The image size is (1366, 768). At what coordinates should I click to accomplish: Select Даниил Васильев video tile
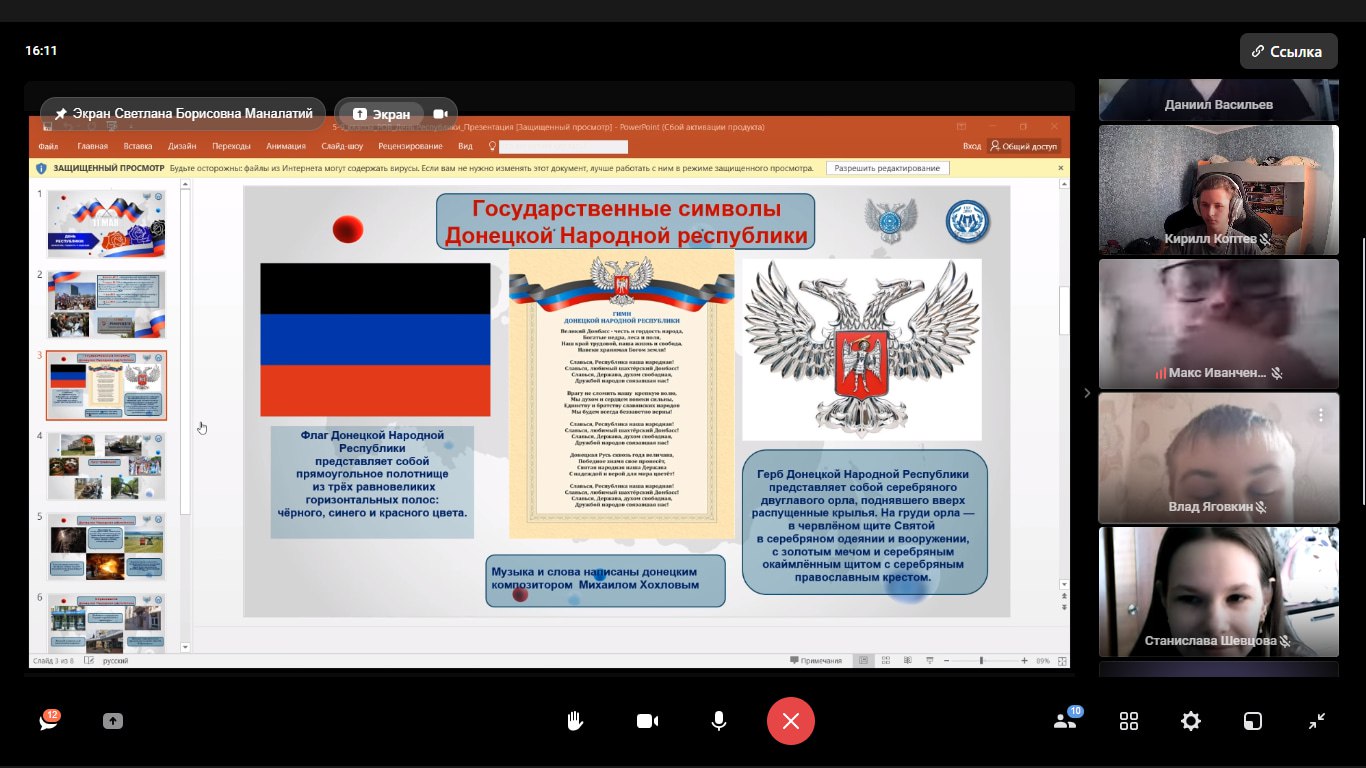[x=1218, y=100]
